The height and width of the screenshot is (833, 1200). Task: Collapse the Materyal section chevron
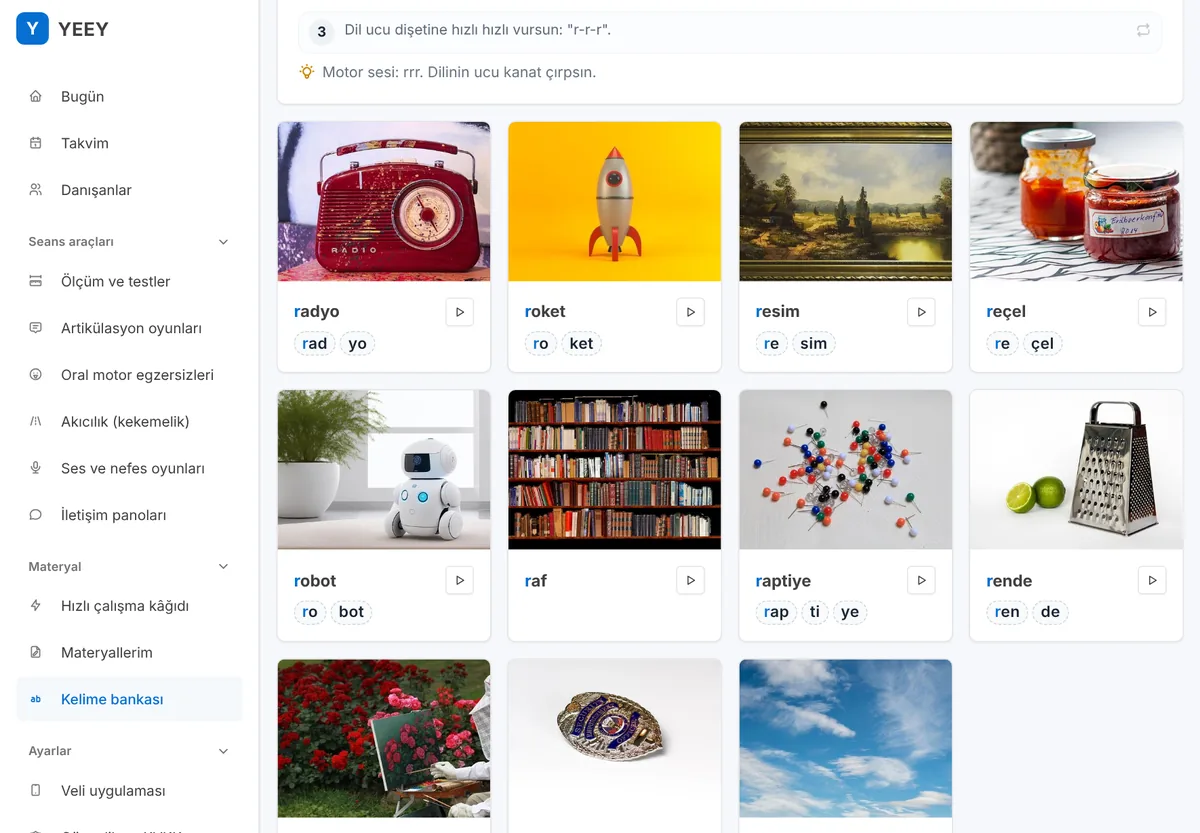tap(223, 567)
